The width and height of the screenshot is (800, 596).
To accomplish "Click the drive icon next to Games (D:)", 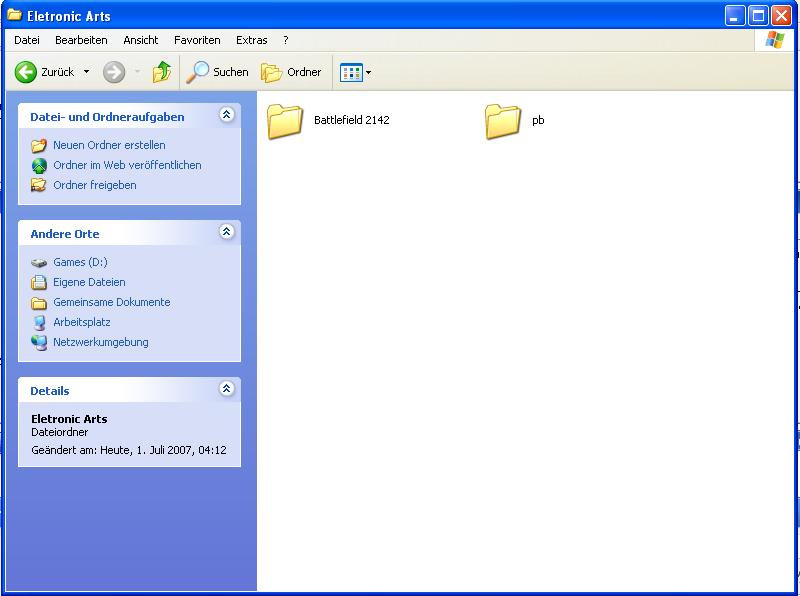I will (39, 263).
